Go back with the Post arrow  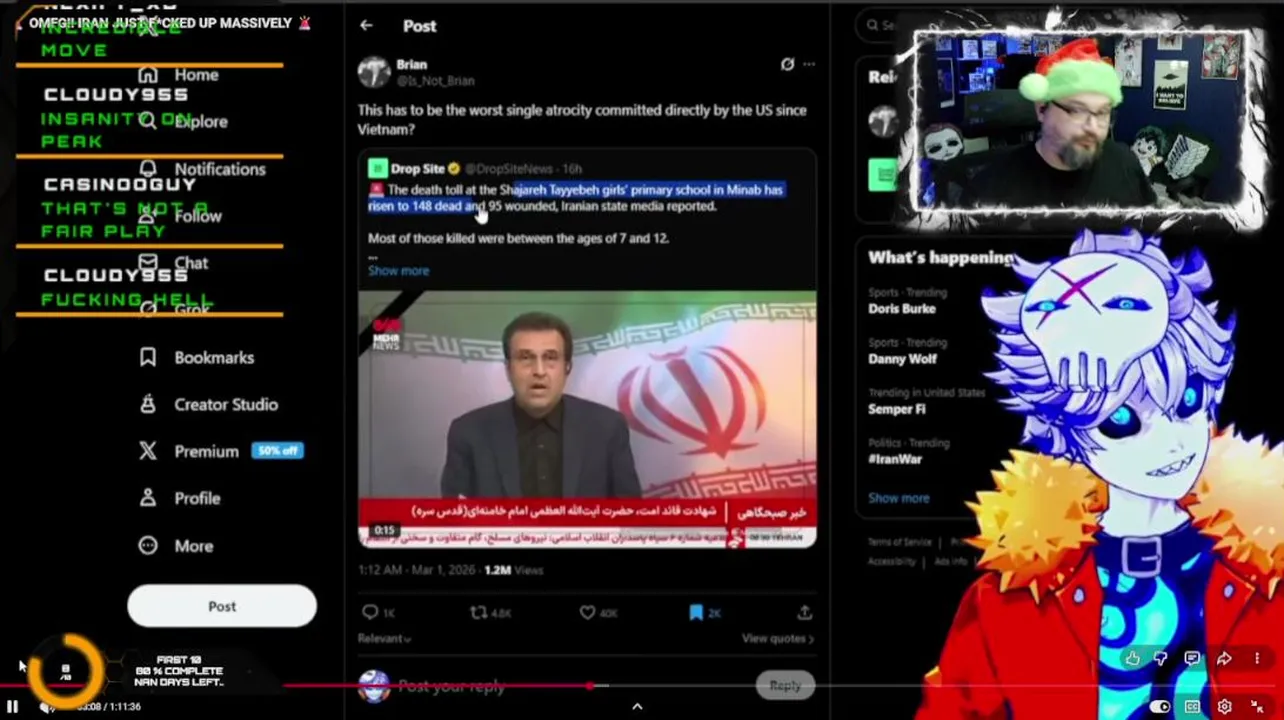pyautogui.click(x=366, y=26)
